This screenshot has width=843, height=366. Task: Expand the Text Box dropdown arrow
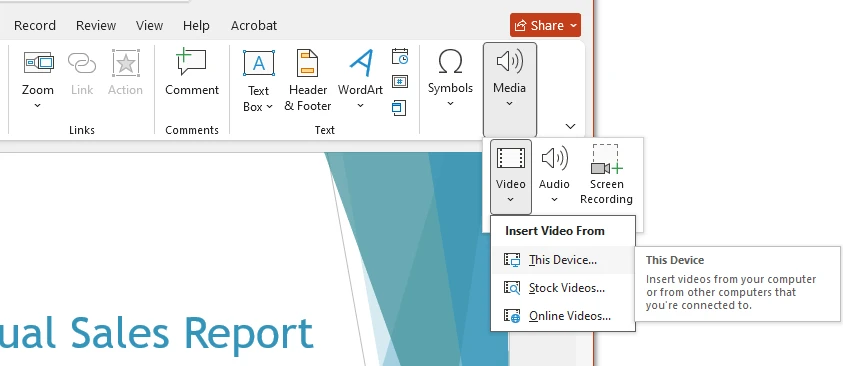coord(269,107)
